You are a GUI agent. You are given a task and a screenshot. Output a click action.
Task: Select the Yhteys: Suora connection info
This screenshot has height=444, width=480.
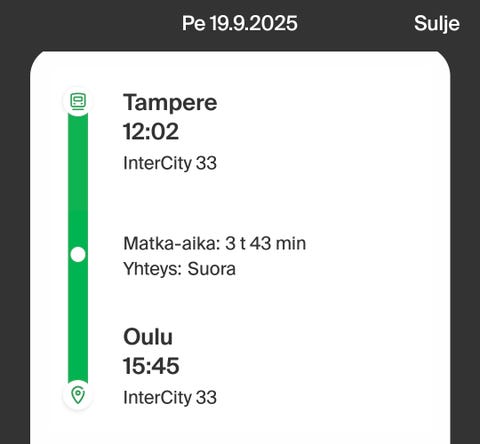click(179, 269)
